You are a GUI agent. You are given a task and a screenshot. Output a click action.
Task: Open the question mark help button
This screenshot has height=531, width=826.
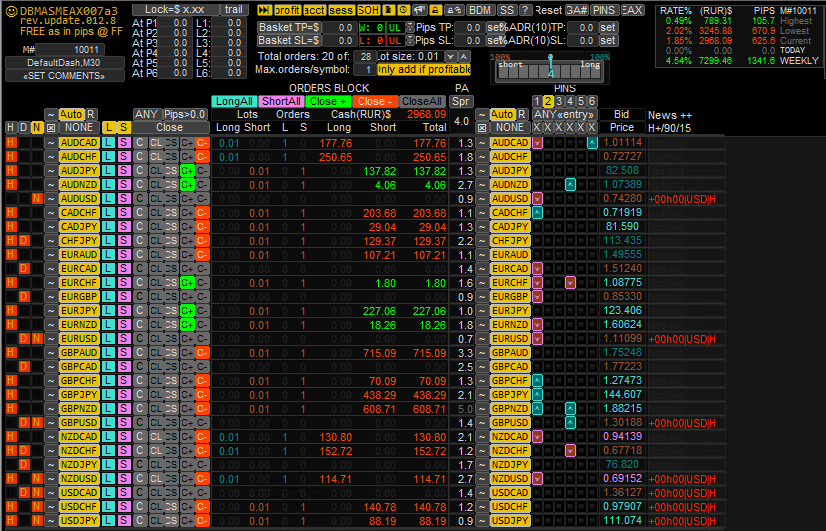pos(525,10)
